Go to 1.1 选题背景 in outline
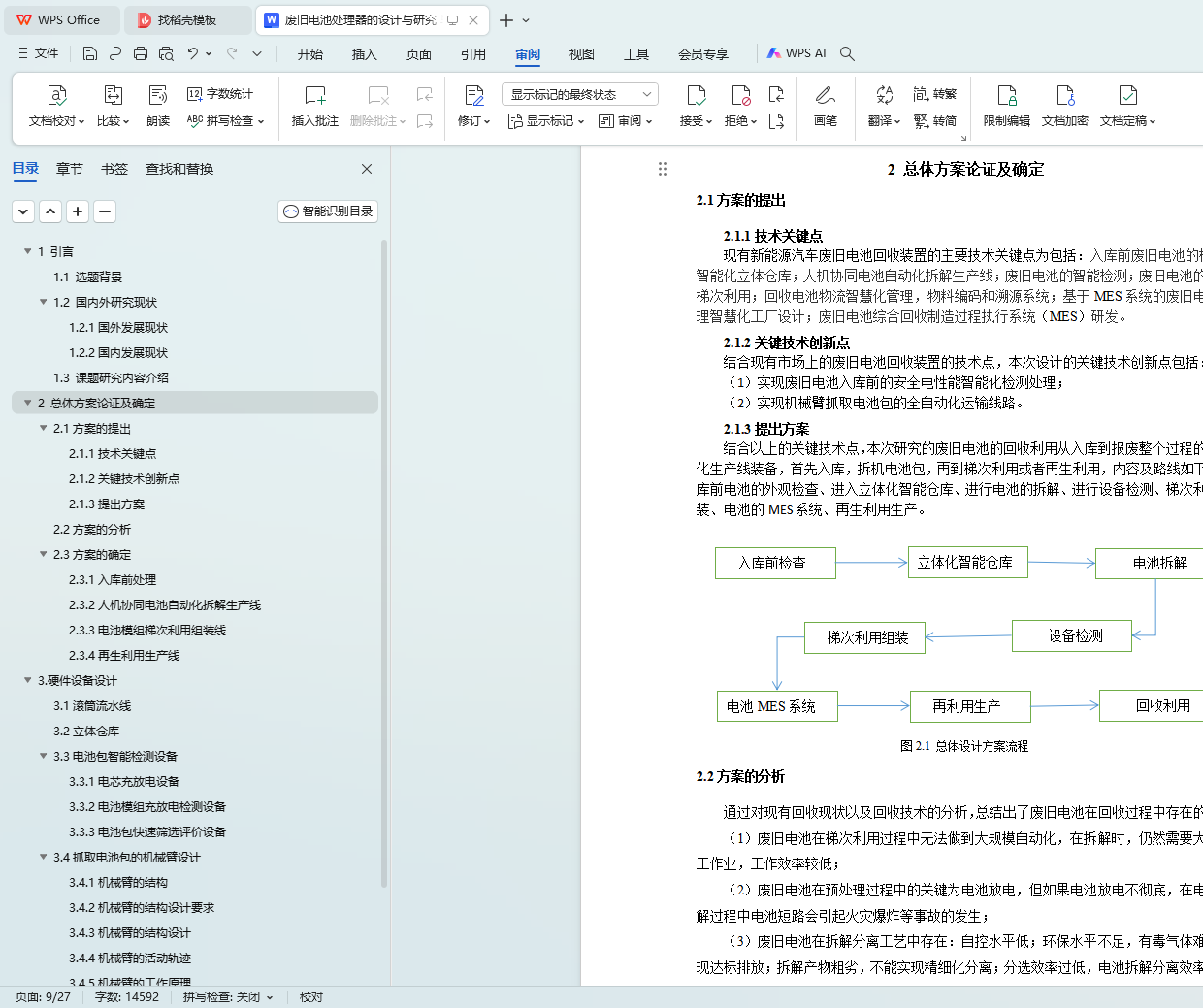This screenshot has width=1203, height=1008. click(88, 276)
